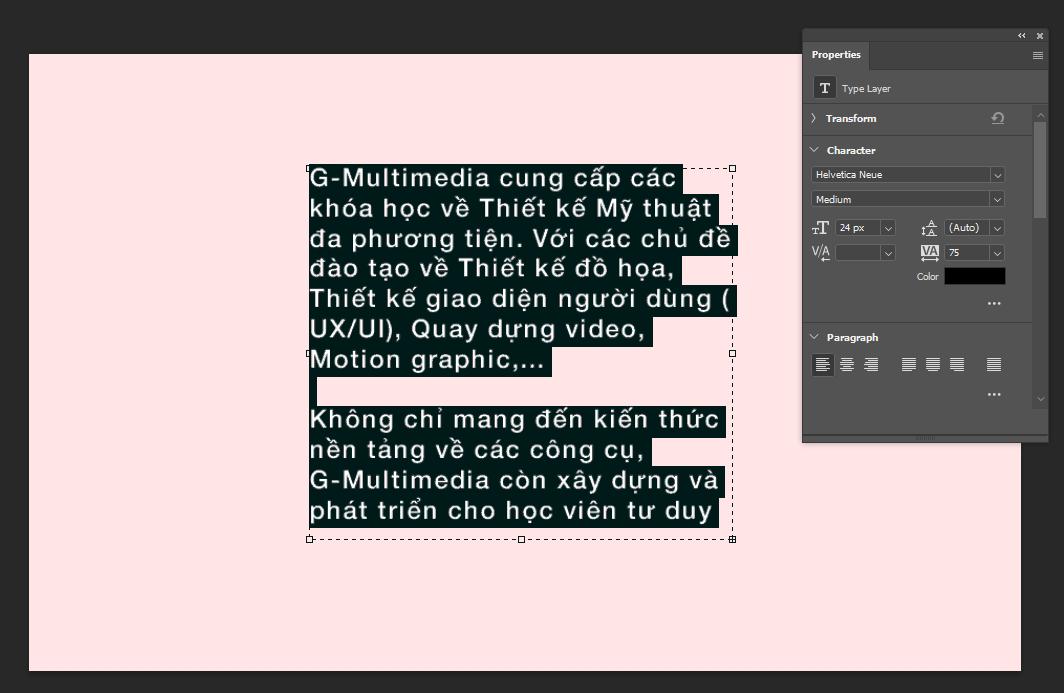Expand the Transform section
This screenshot has height=693, width=1064.
(813, 118)
